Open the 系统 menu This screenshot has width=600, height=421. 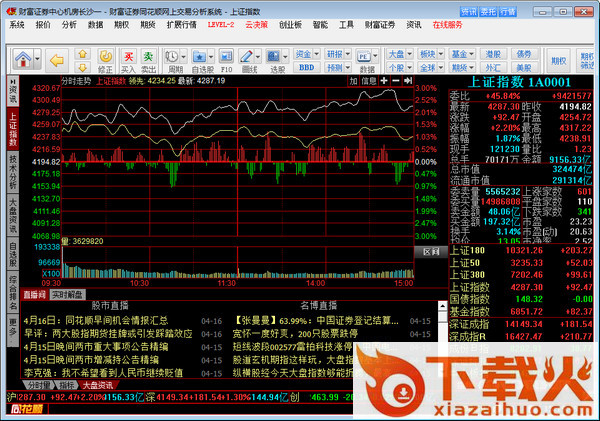pyautogui.click(x=17, y=25)
